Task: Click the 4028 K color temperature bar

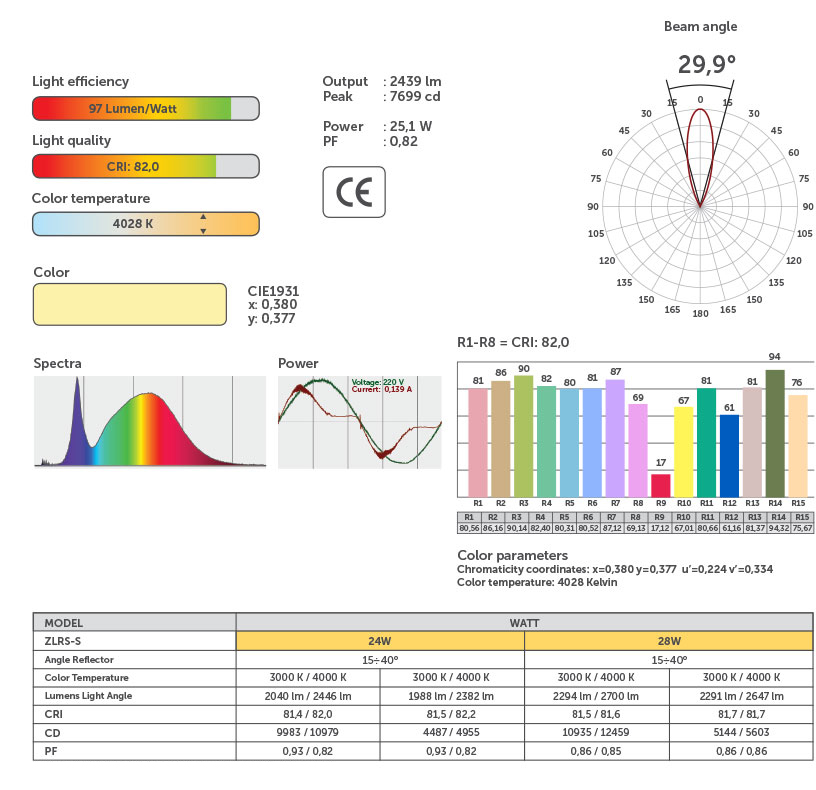Action: point(146,224)
